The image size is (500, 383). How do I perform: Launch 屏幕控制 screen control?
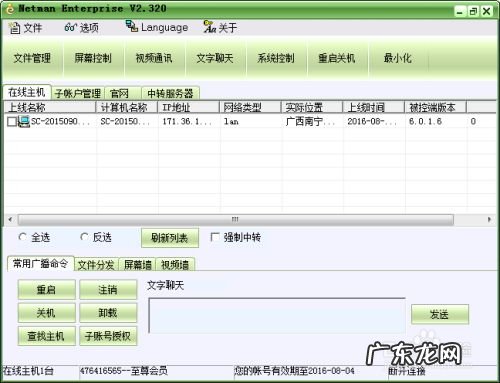(93, 58)
